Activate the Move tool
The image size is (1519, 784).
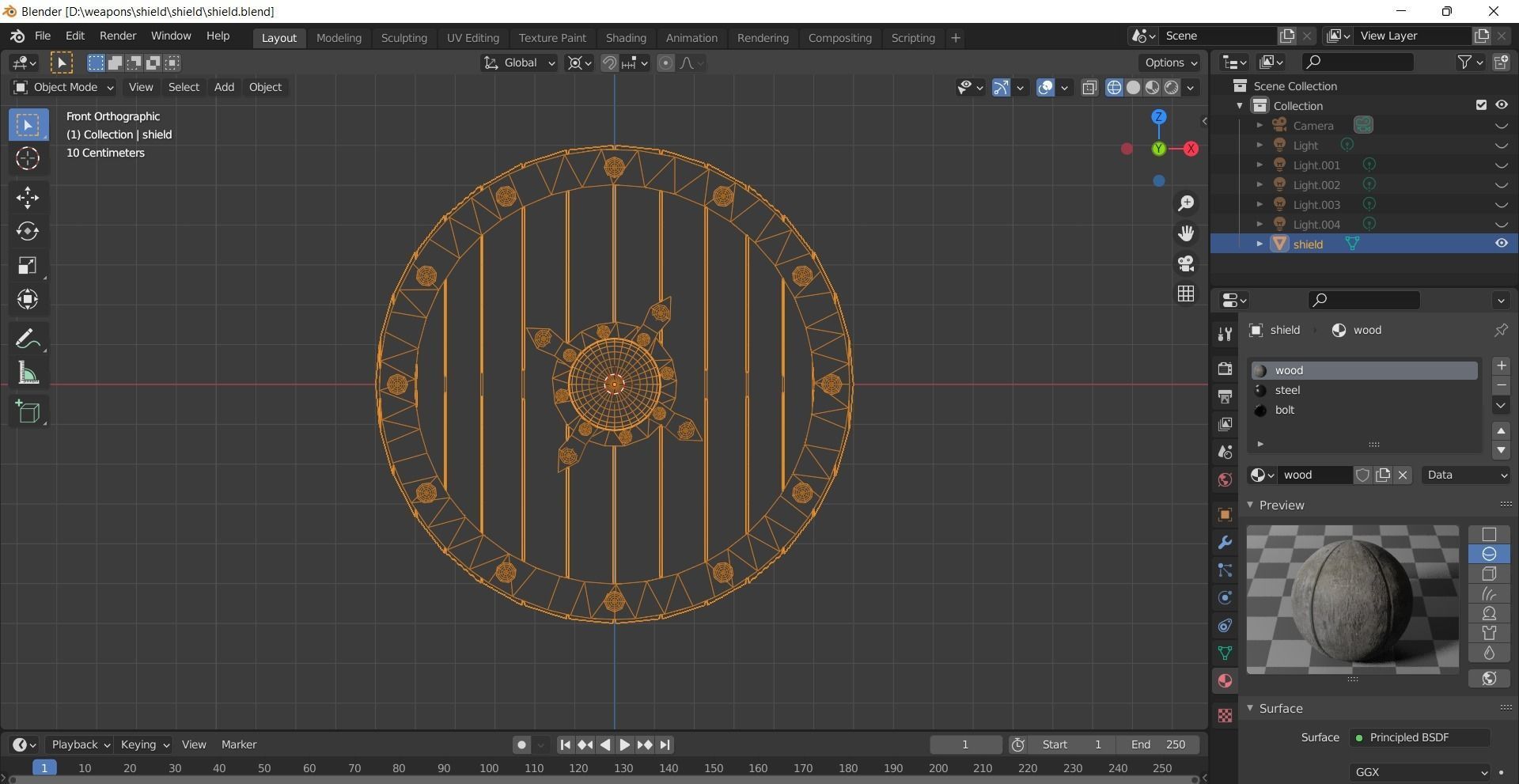point(28,198)
